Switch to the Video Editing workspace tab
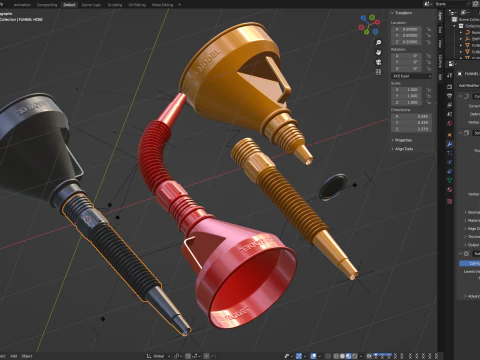 [162, 5]
